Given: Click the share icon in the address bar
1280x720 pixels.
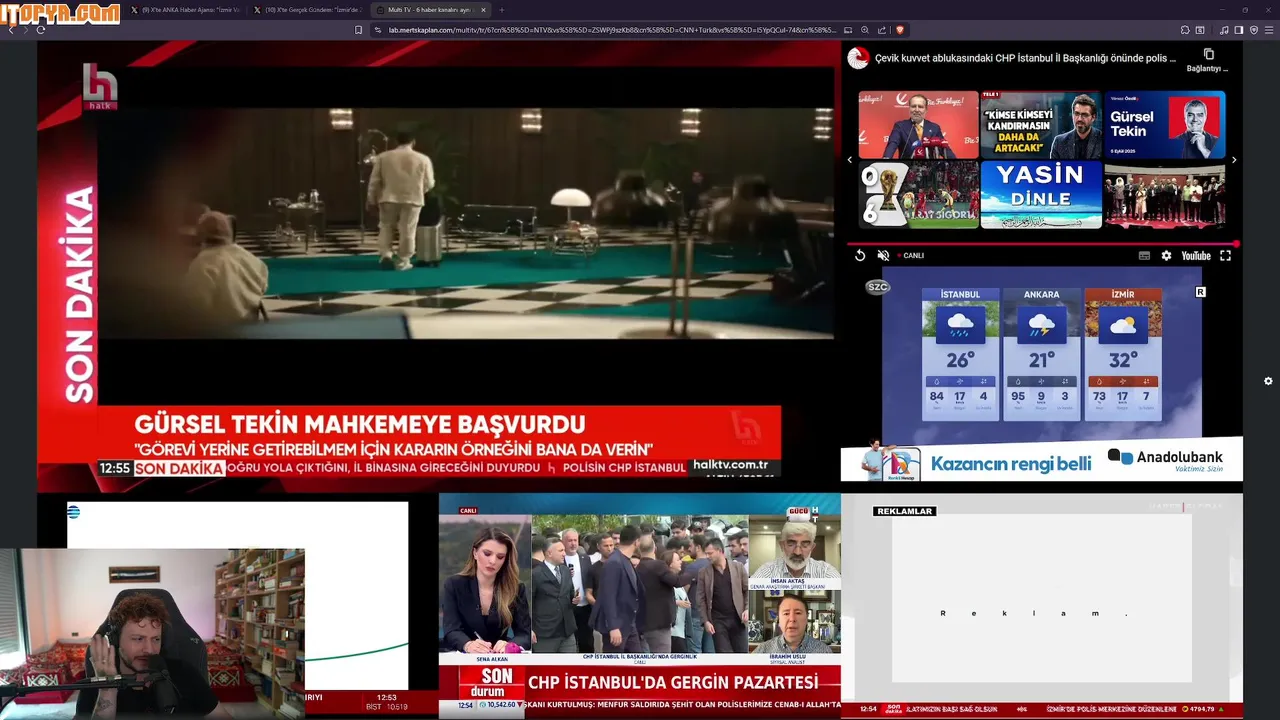Looking at the screenshot, I should tap(881, 30).
